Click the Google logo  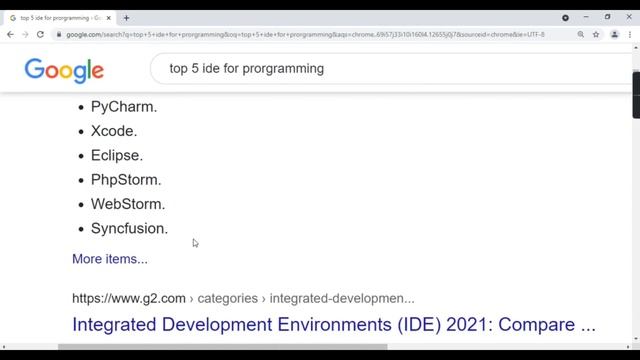point(64,70)
